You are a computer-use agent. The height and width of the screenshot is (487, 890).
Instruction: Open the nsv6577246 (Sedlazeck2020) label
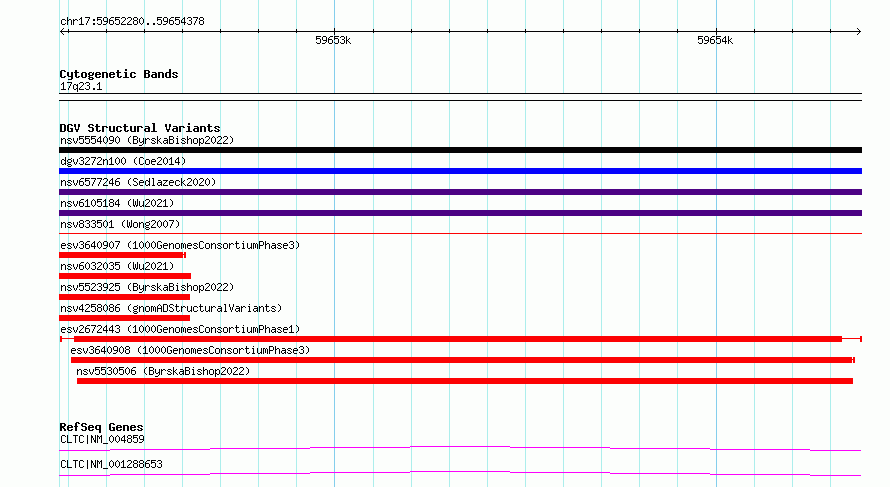click(x=138, y=182)
